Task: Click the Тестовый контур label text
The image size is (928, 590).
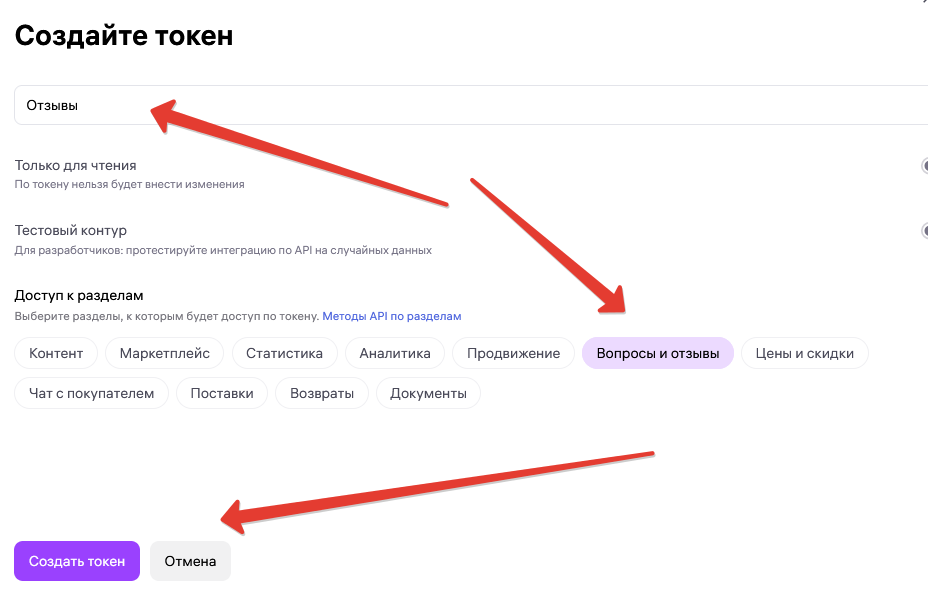Action: pyautogui.click(x=70, y=230)
